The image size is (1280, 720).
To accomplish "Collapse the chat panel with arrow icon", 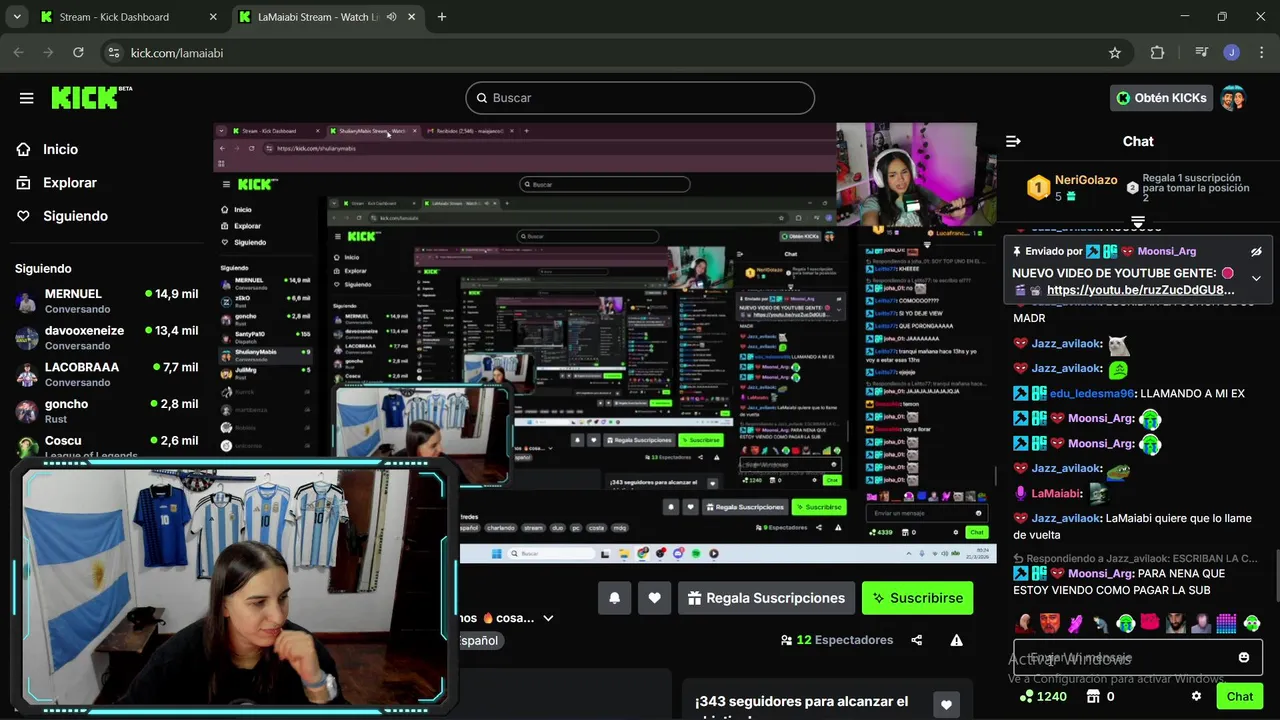I will tap(1013, 142).
